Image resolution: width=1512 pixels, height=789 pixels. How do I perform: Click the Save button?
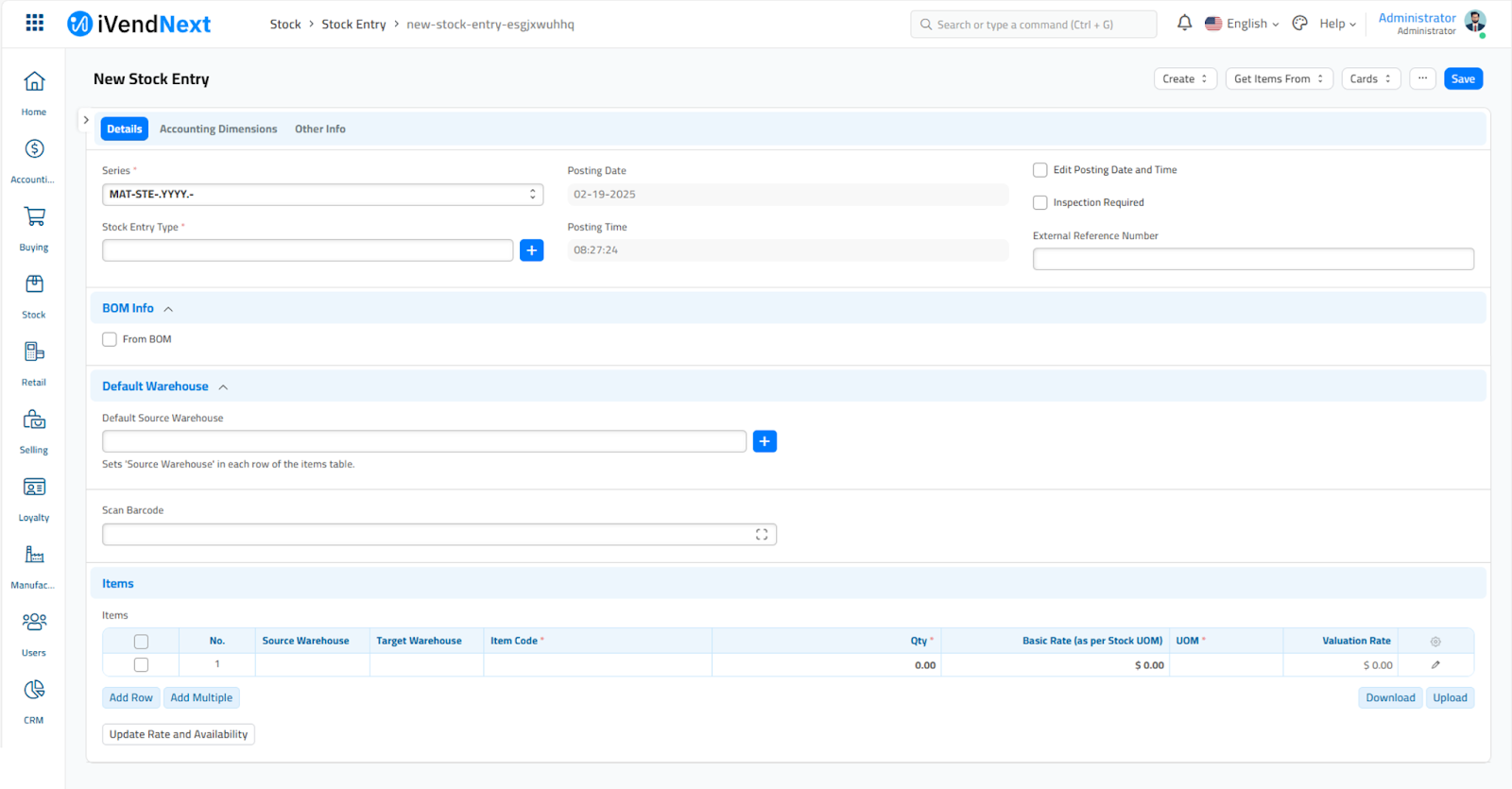[x=1463, y=79]
